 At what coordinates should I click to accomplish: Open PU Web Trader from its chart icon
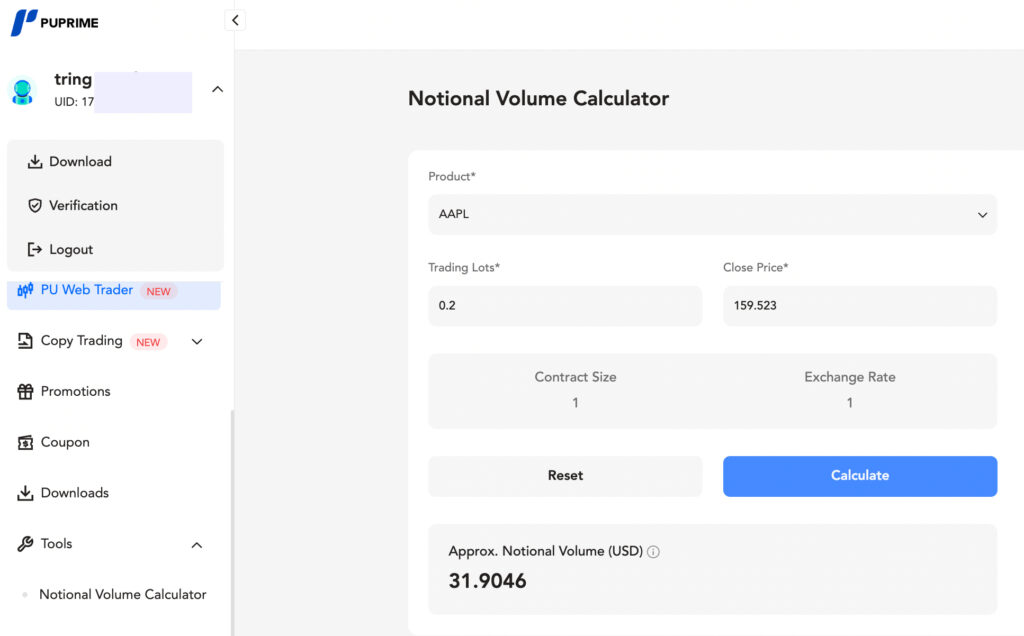(24, 291)
